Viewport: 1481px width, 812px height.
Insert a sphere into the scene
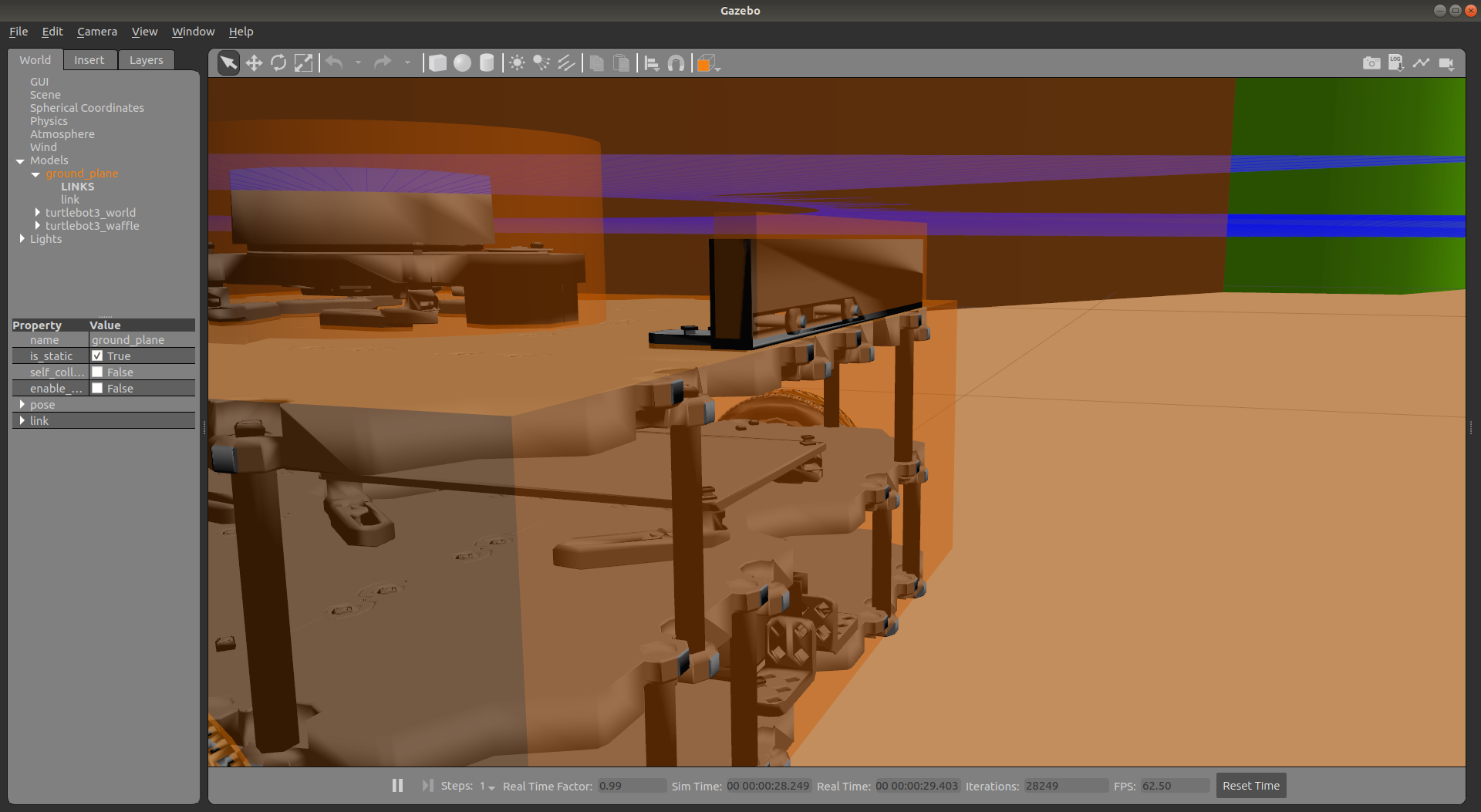[x=462, y=62]
